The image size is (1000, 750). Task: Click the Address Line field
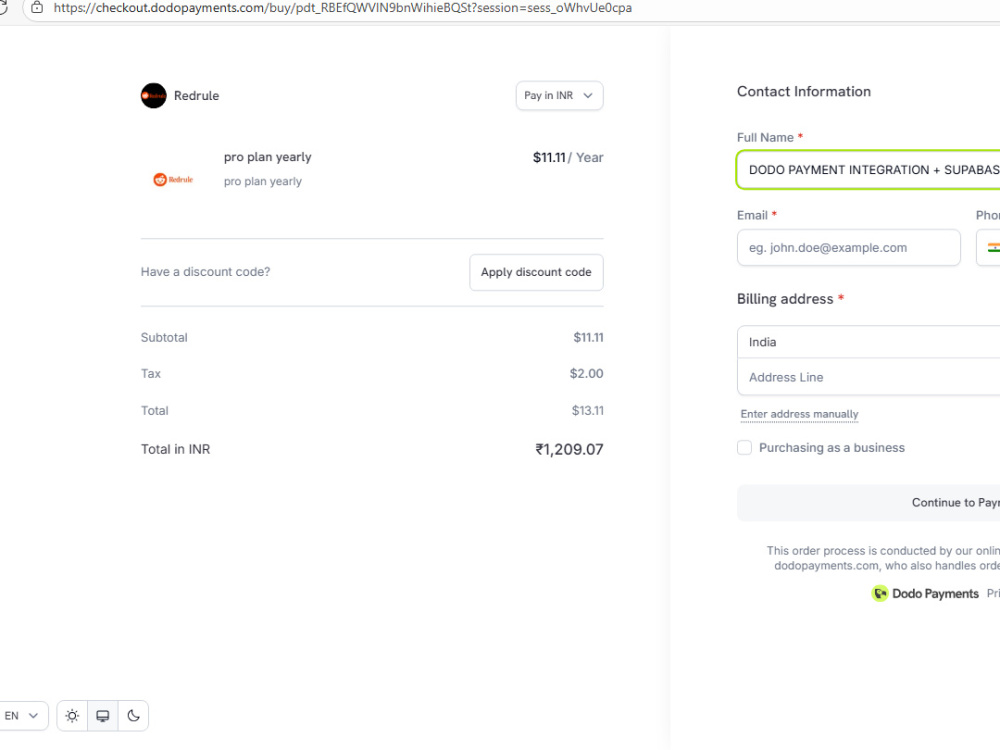[869, 377]
